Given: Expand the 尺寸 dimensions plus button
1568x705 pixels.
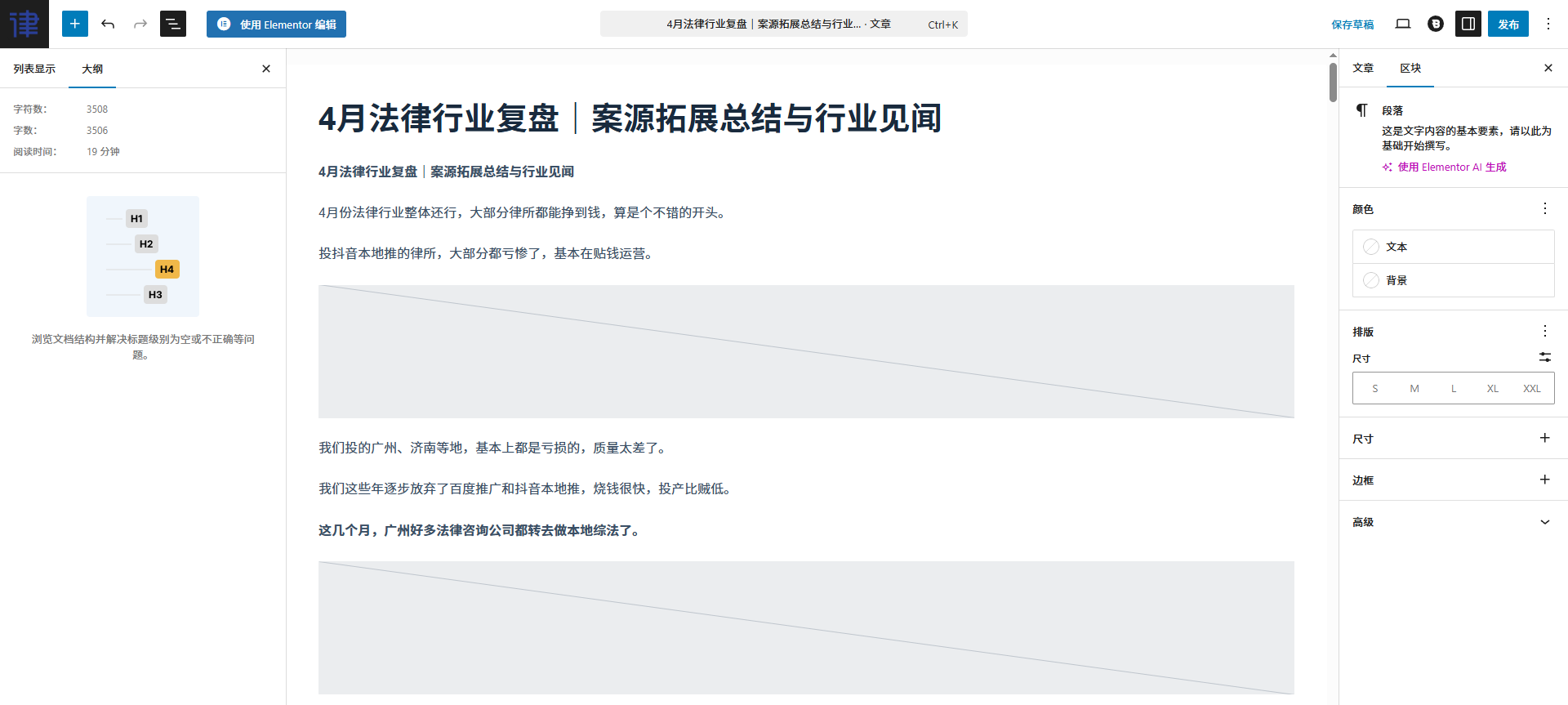Looking at the screenshot, I should click(x=1545, y=438).
